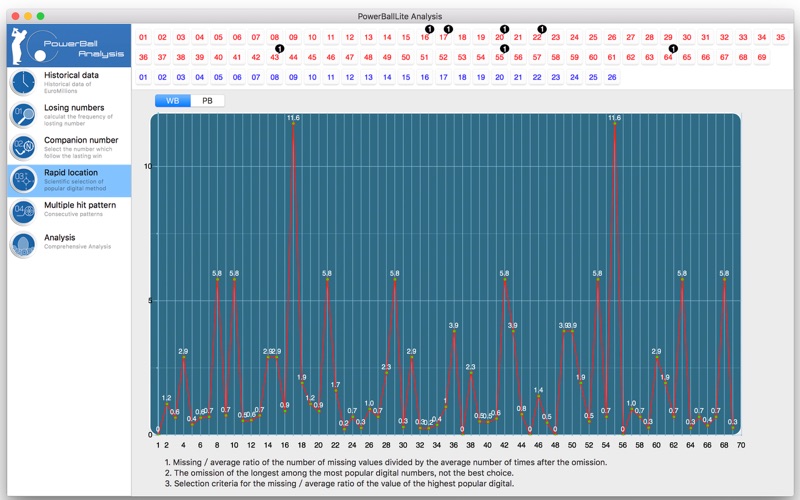Select red number 35 button

781,37
